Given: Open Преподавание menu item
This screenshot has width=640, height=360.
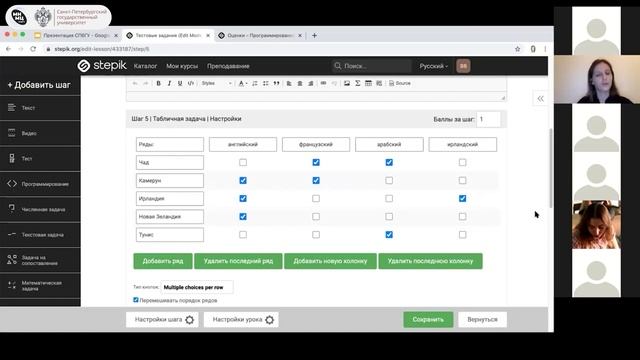Looking at the screenshot, I should point(228,66).
